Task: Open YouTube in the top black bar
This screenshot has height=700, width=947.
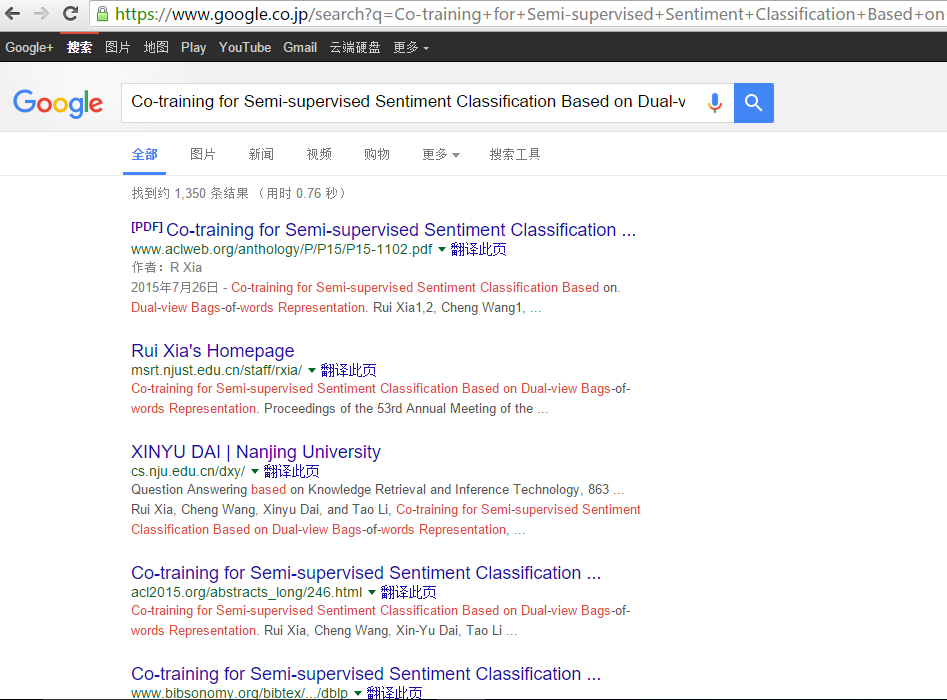Action: click(x=245, y=47)
